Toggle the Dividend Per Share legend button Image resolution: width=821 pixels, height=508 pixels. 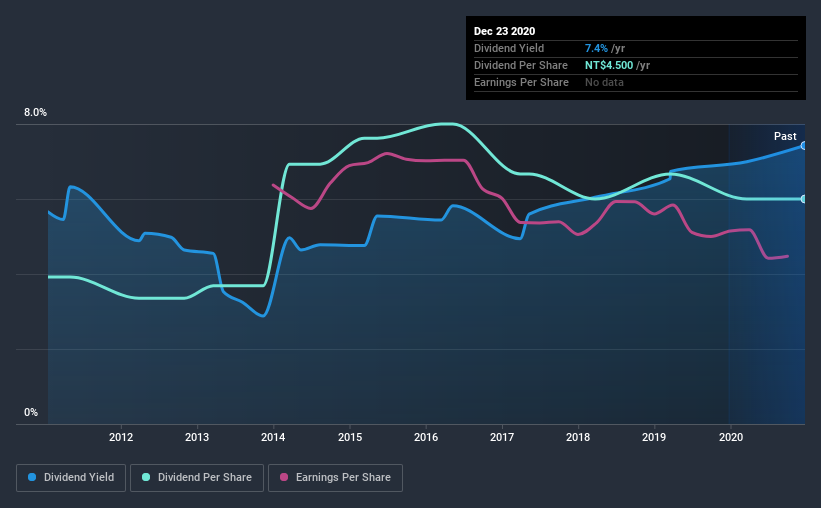(197, 478)
